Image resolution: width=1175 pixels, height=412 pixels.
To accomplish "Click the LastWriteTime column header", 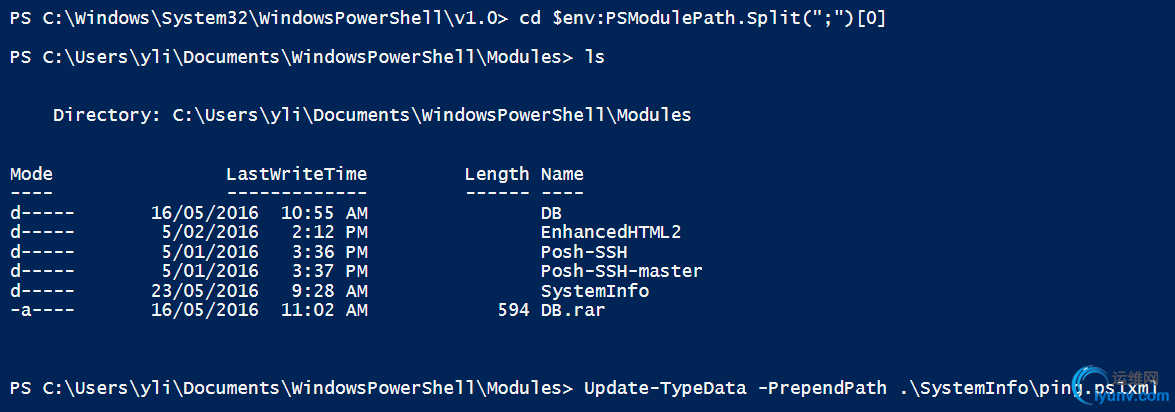I will coord(296,174).
